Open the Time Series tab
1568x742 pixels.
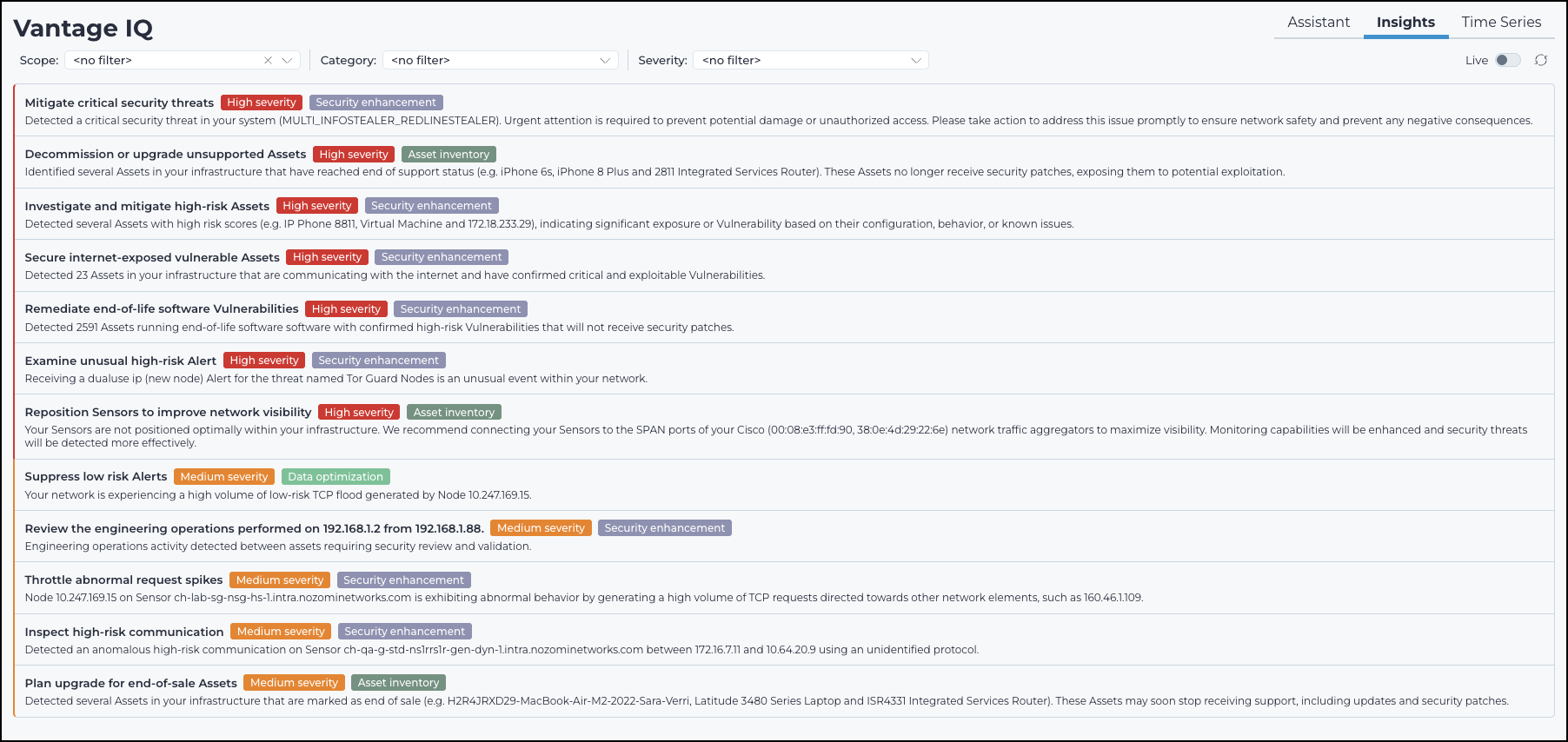tap(1500, 23)
